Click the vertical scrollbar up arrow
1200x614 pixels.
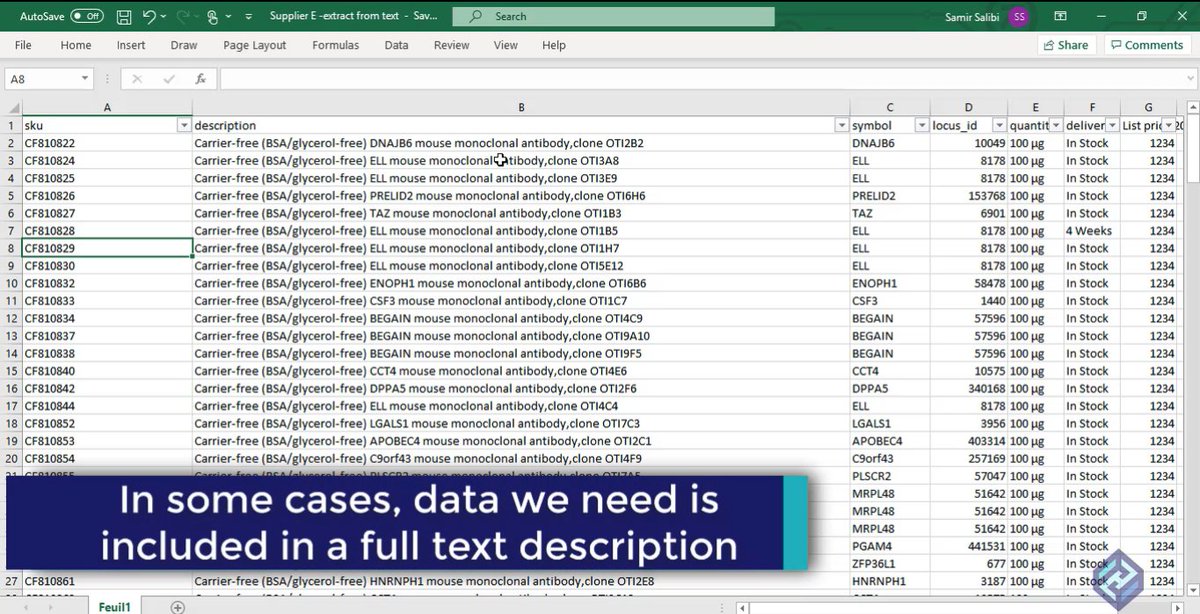1192,107
